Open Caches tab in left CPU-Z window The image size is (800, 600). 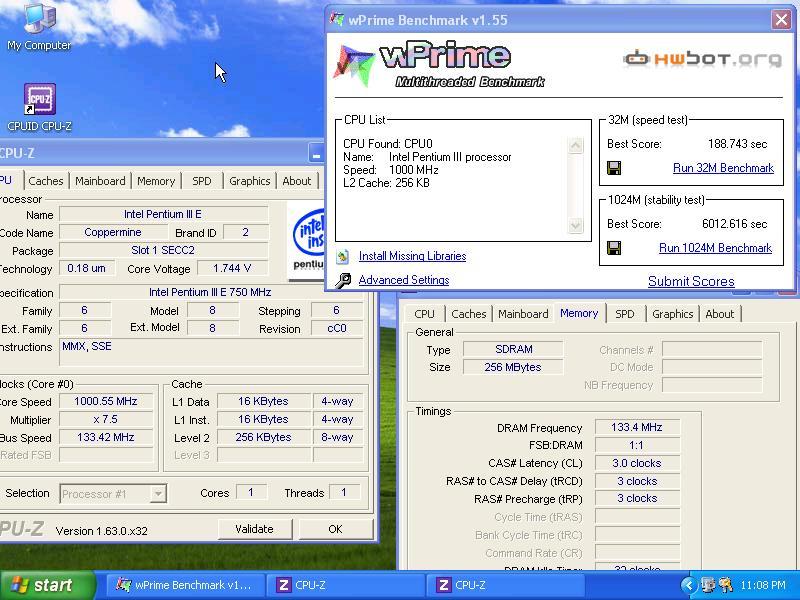pos(46,181)
